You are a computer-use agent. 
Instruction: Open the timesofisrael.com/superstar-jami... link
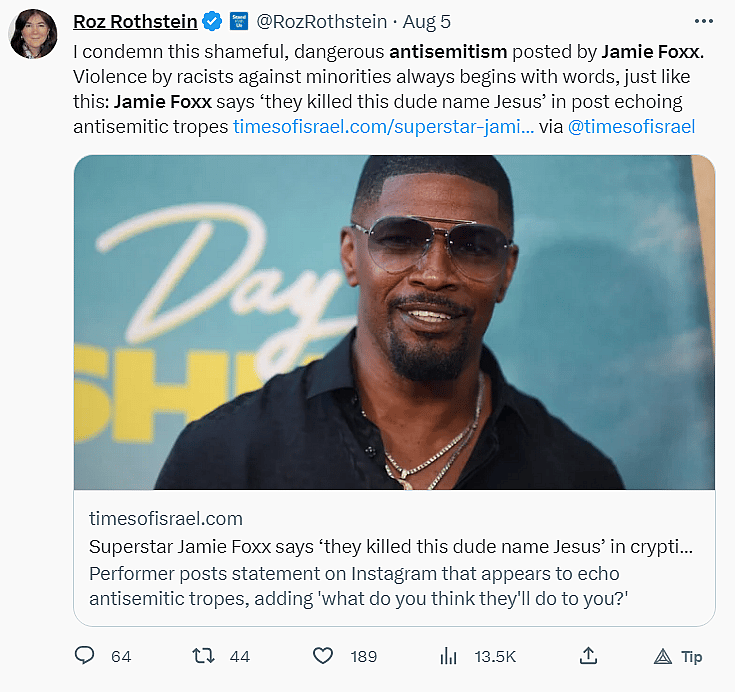point(384,126)
